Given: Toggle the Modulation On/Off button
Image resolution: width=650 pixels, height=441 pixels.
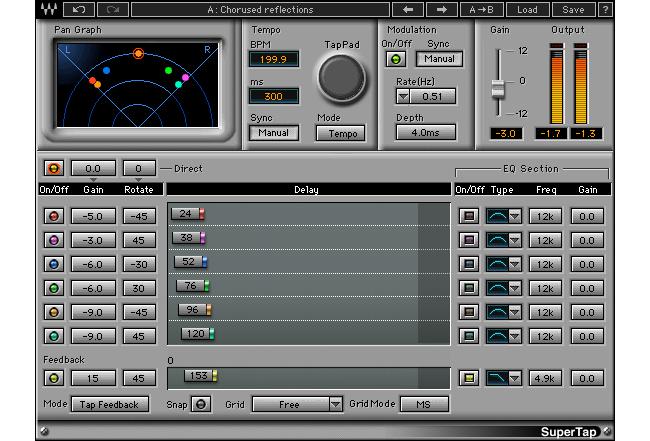Looking at the screenshot, I should click(x=396, y=59).
